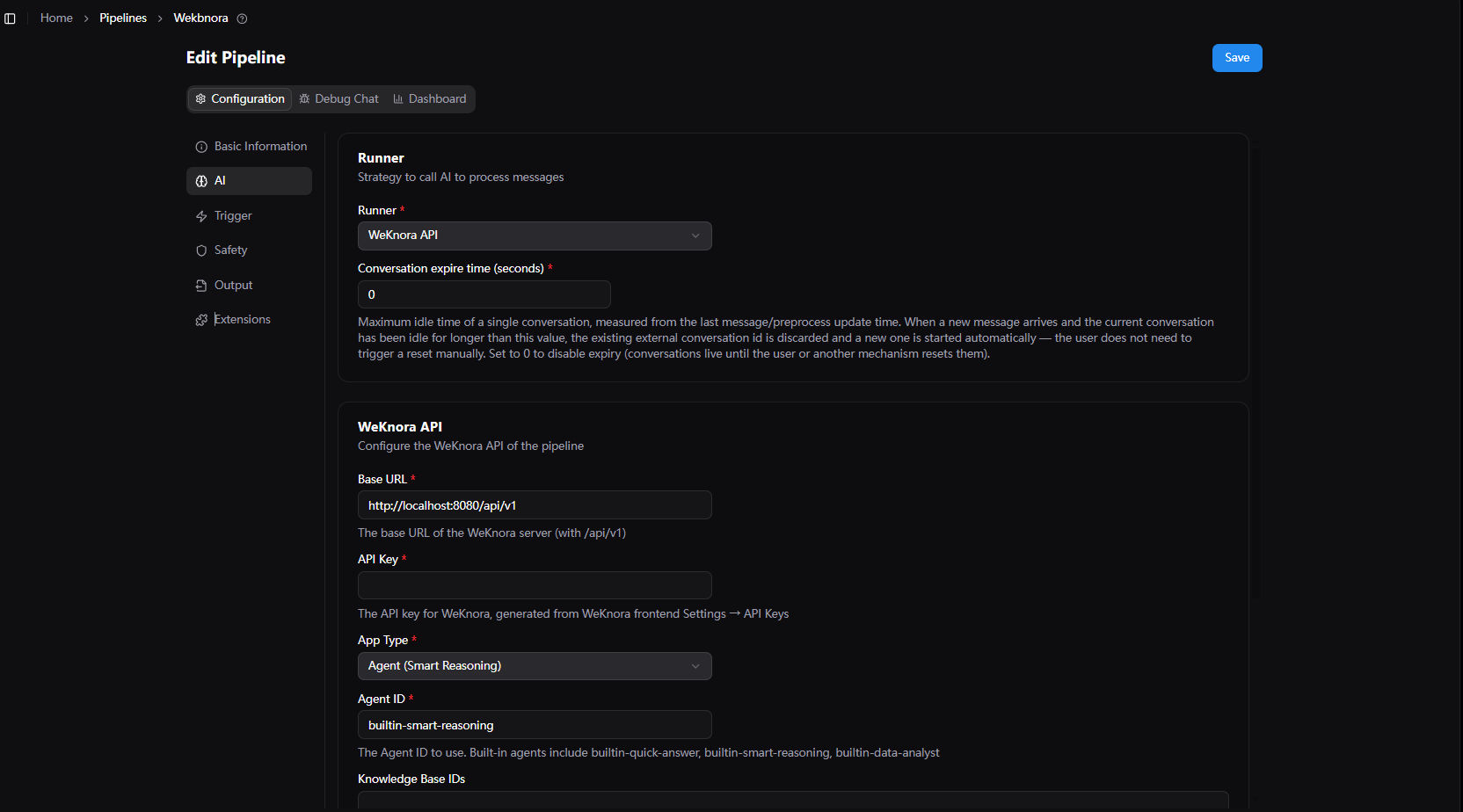Open Extensions puzzle icon section

[201, 320]
